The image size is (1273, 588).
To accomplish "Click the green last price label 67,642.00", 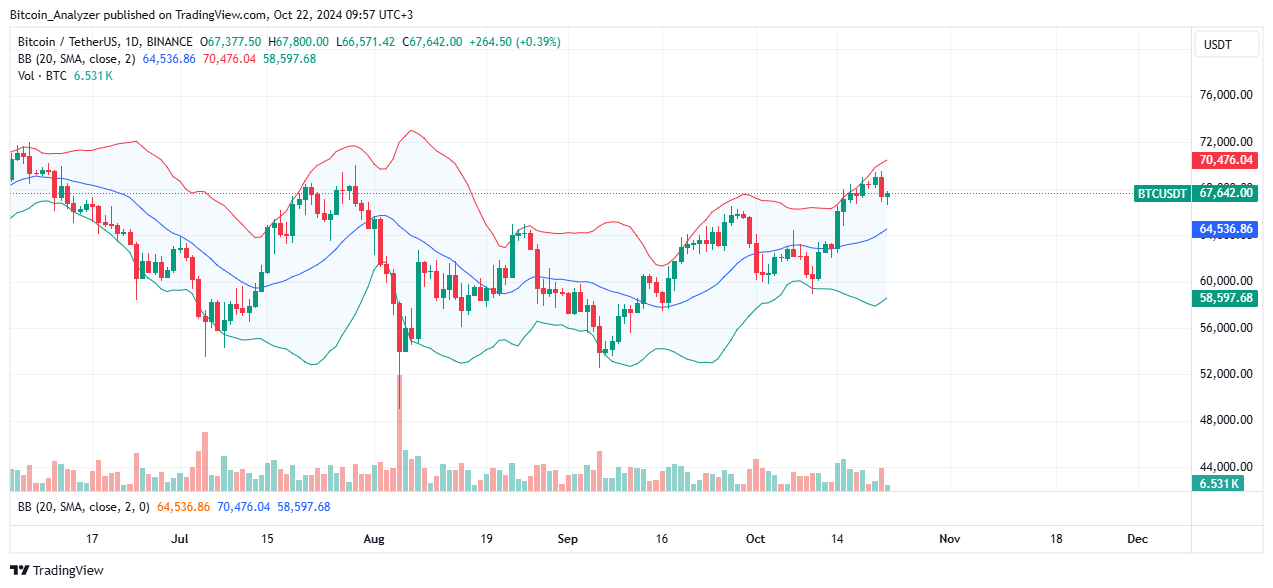I will pos(1226,194).
